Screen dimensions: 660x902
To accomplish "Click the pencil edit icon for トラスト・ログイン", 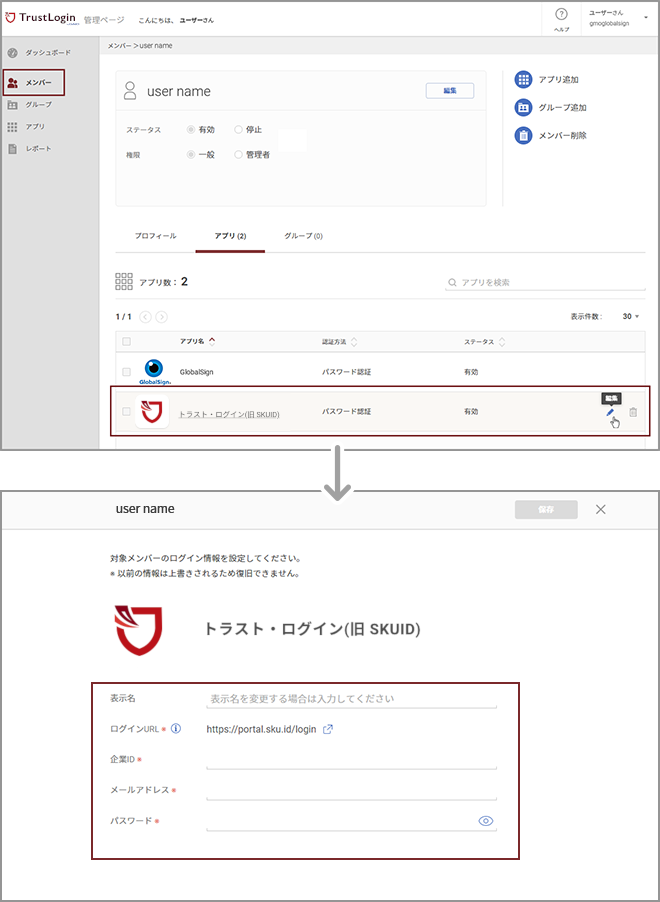I will pyautogui.click(x=610, y=412).
